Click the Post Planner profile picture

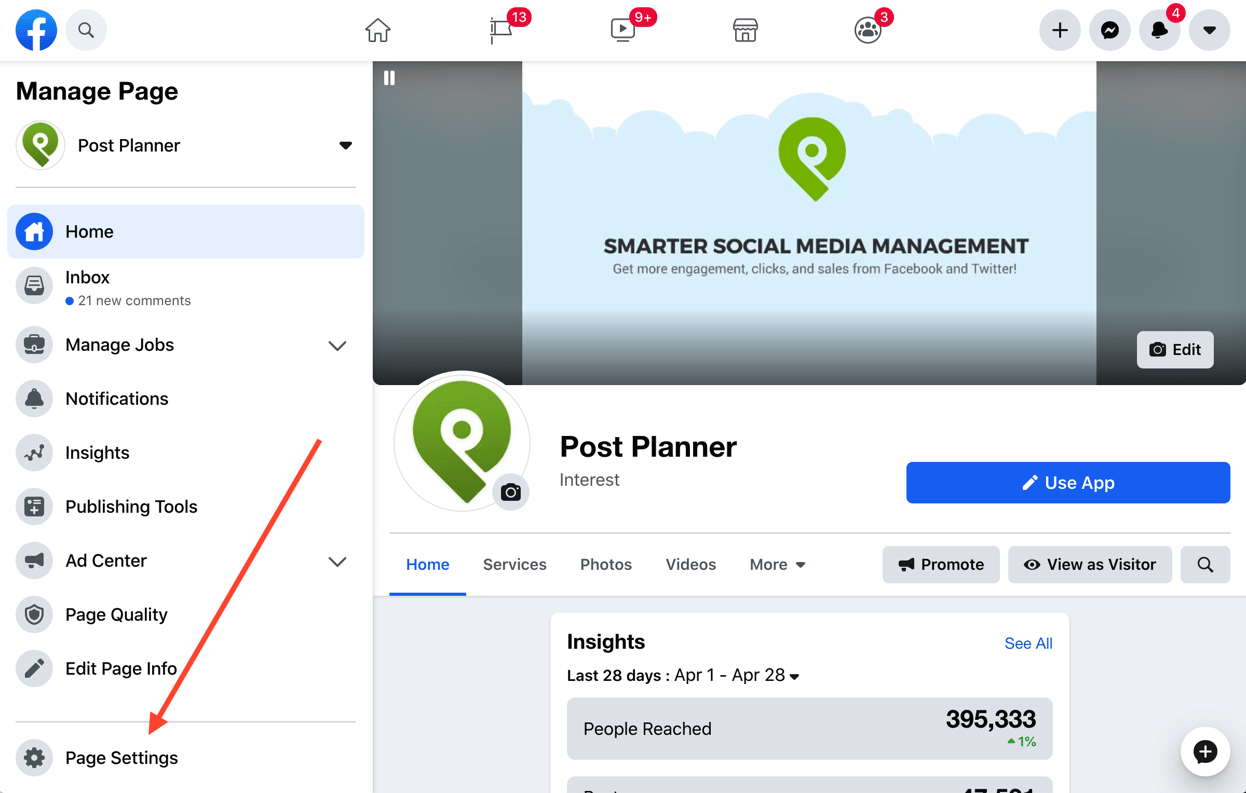click(x=461, y=441)
